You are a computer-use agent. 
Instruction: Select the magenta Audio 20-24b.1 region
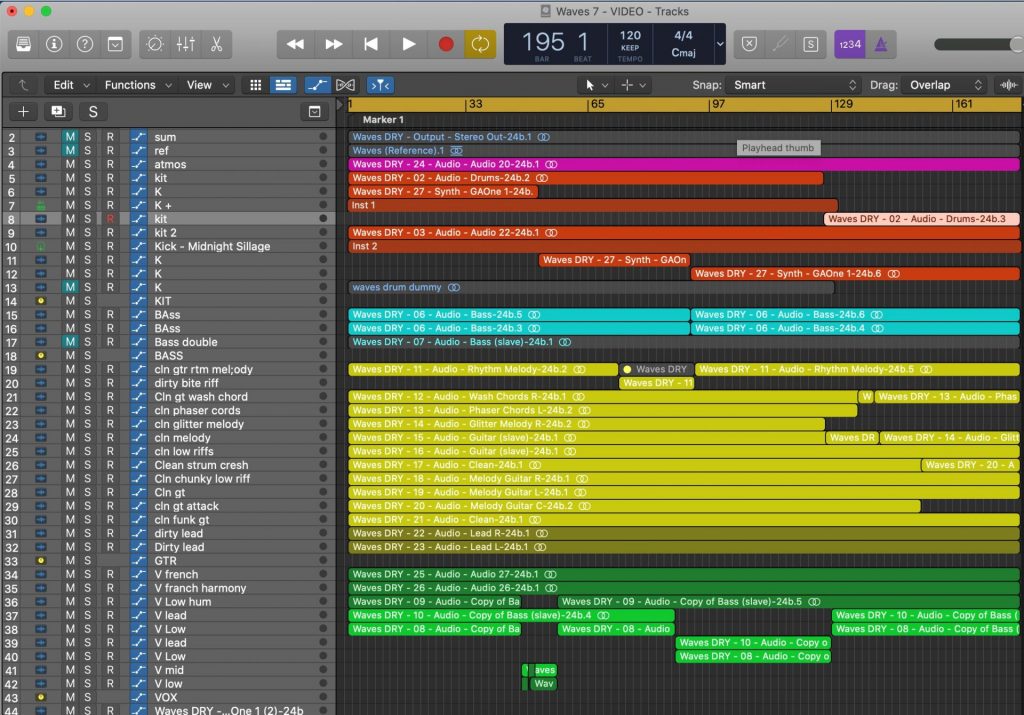pos(683,165)
